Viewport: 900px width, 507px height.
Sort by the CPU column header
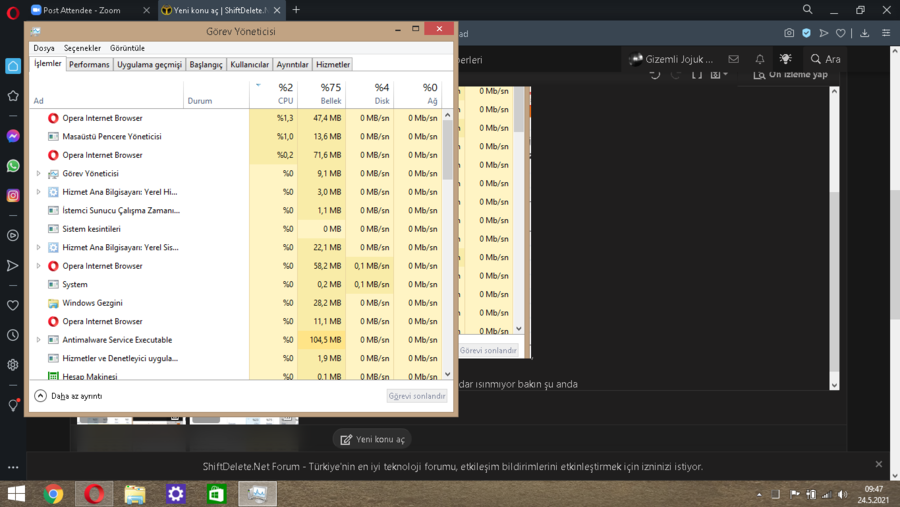point(273,94)
